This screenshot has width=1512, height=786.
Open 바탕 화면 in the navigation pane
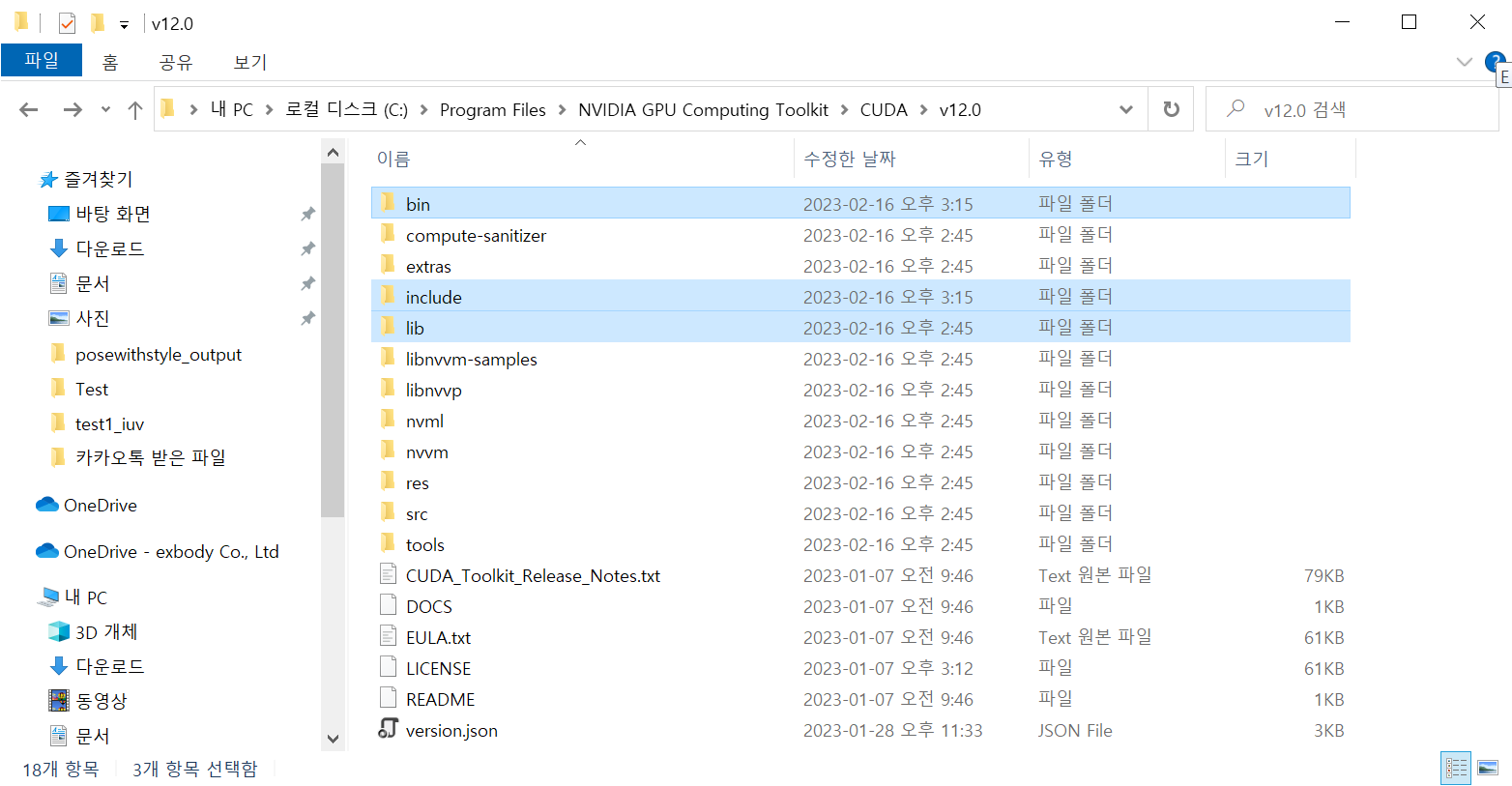[112, 214]
